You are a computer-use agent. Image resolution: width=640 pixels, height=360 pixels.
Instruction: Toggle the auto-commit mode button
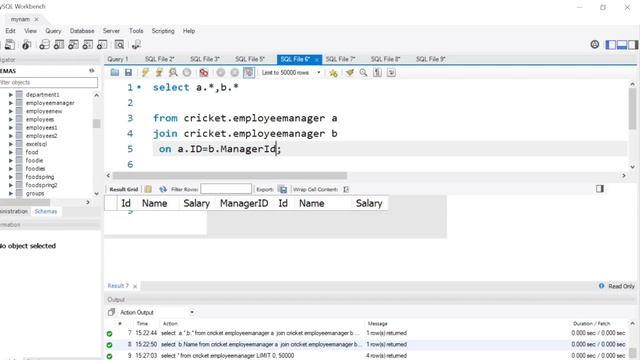(x=249, y=73)
